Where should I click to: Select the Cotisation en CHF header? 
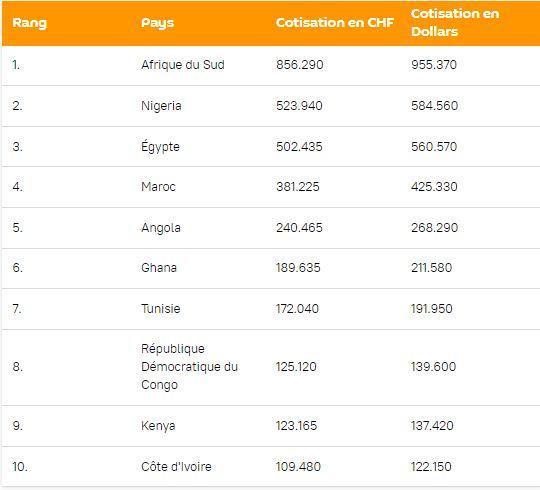point(334,22)
